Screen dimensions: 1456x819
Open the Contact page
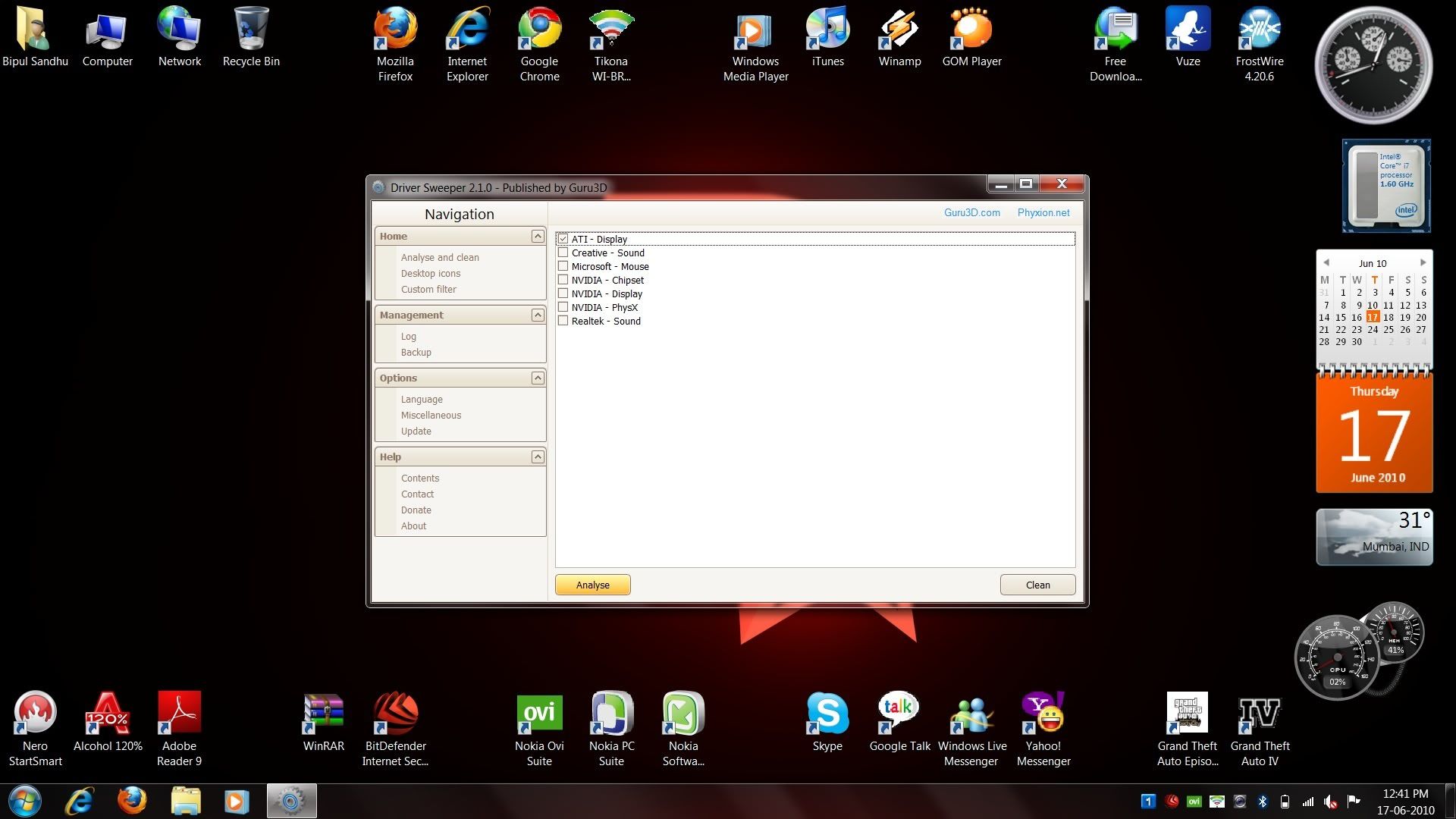click(x=418, y=494)
